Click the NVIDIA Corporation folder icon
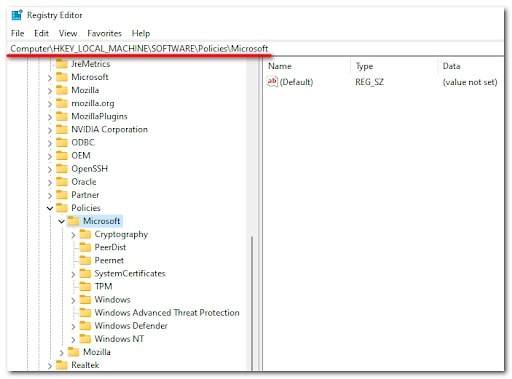The width and height of the screenshot is (512, 379). point(62,129)
